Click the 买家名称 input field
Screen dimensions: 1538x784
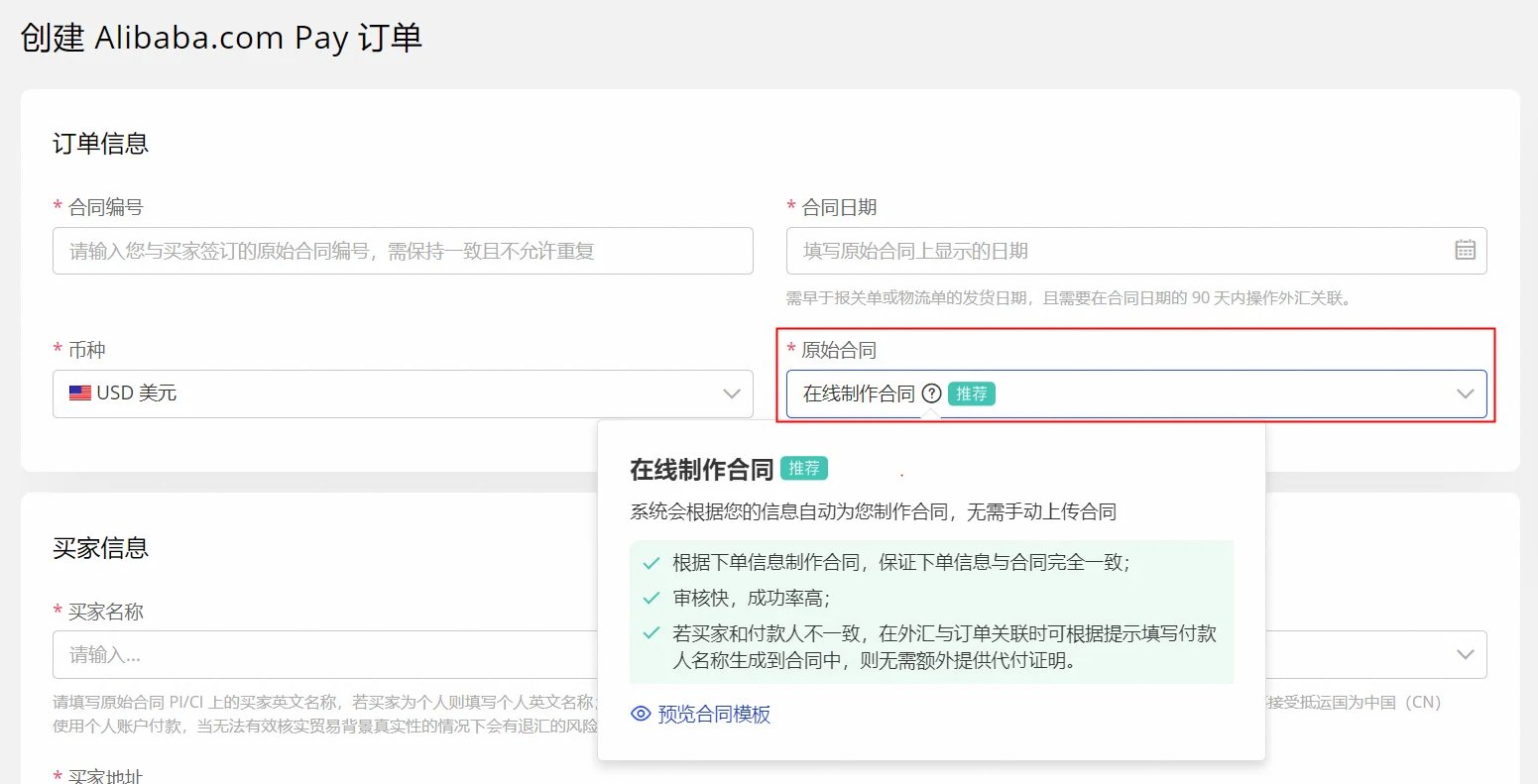coord(297,654)
